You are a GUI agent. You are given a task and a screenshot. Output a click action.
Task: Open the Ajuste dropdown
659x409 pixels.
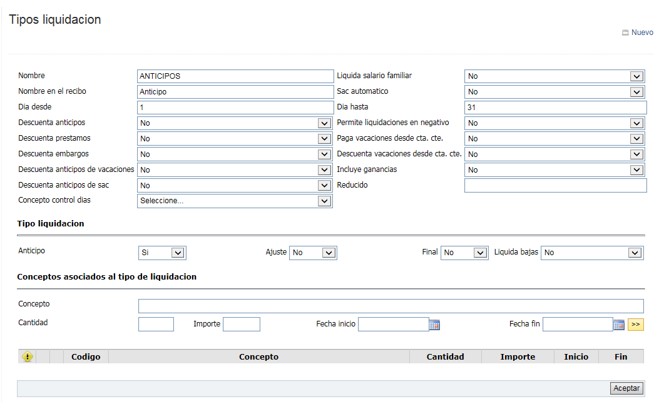313,254
